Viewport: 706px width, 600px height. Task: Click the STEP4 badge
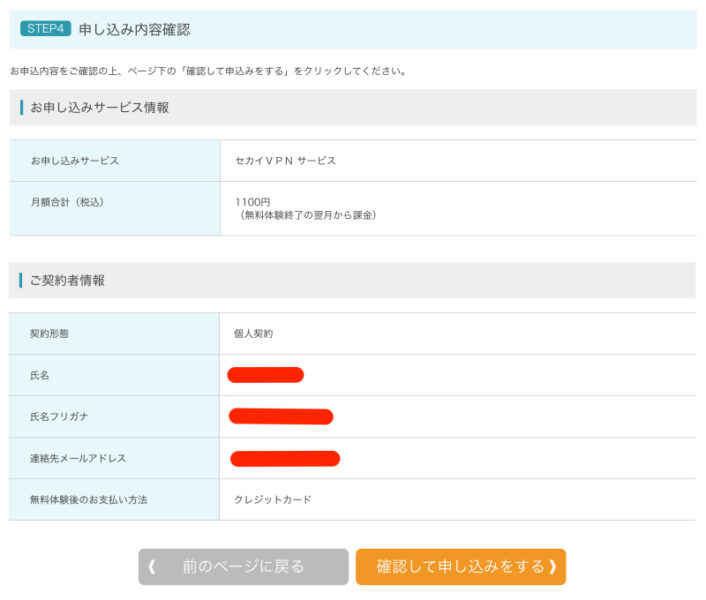click(x=46, y=29)
